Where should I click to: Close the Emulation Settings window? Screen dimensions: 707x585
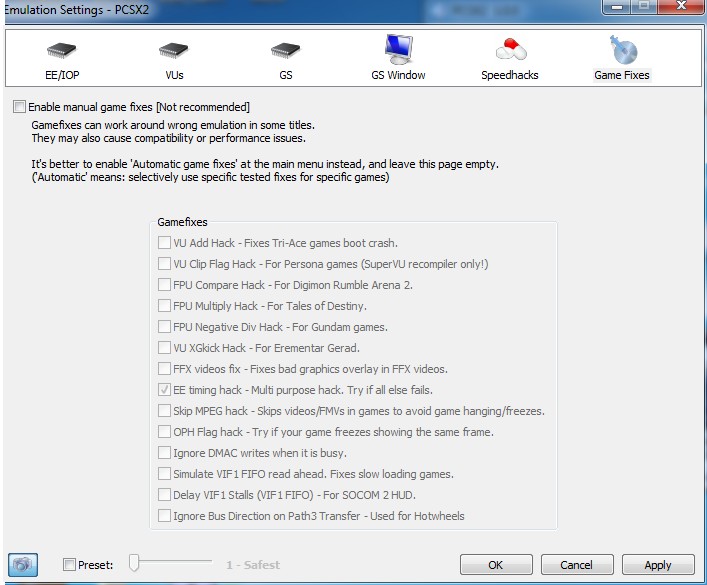681,6
